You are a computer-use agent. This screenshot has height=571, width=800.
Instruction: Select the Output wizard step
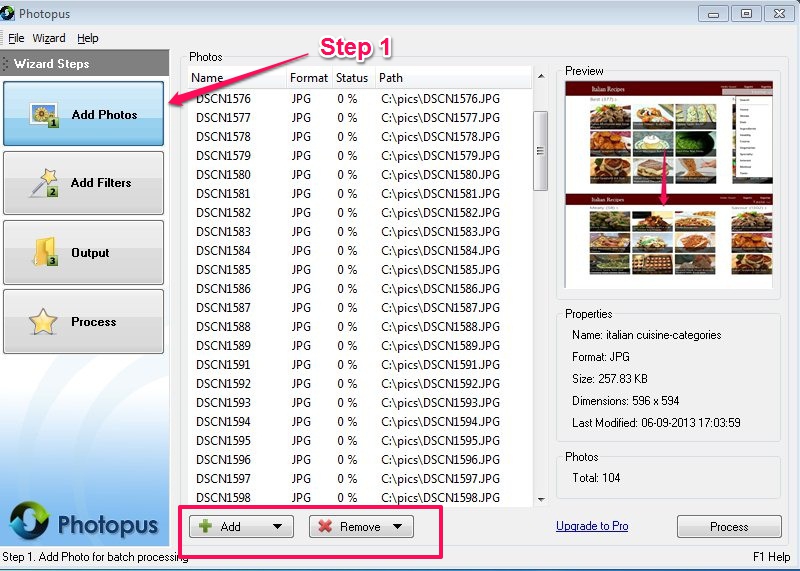pyautogui.click(x=84, y=252)
